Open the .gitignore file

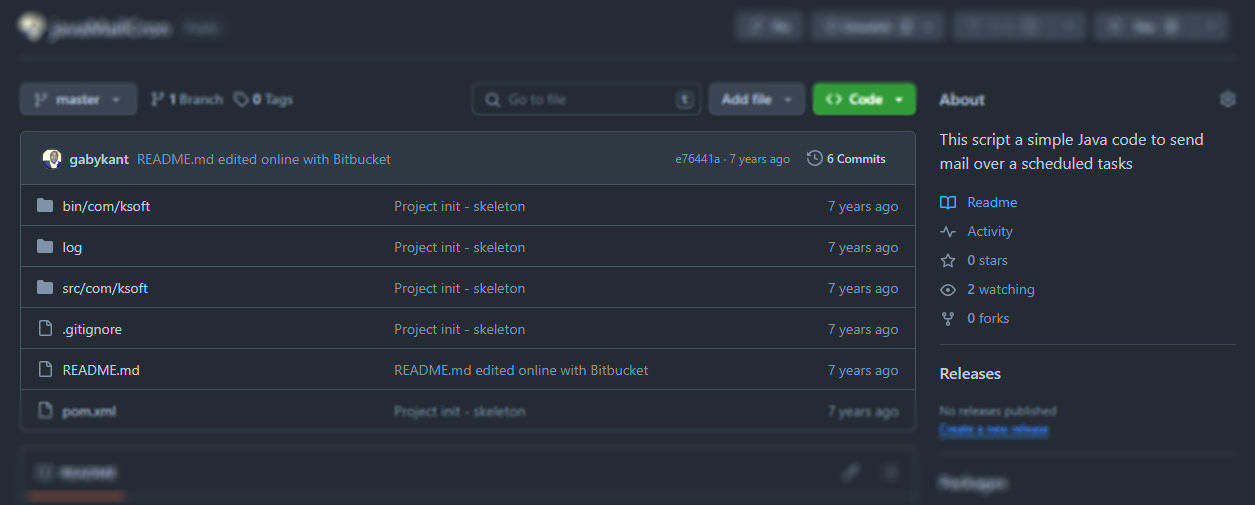pyautogui.click(x=92, y=329)
